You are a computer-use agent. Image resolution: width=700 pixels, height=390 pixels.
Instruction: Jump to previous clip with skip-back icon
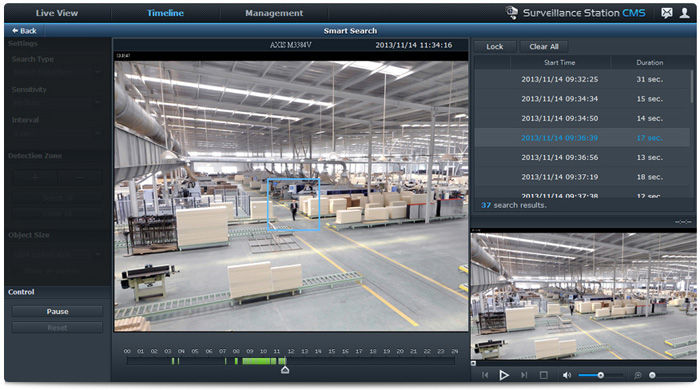[485, 375]
